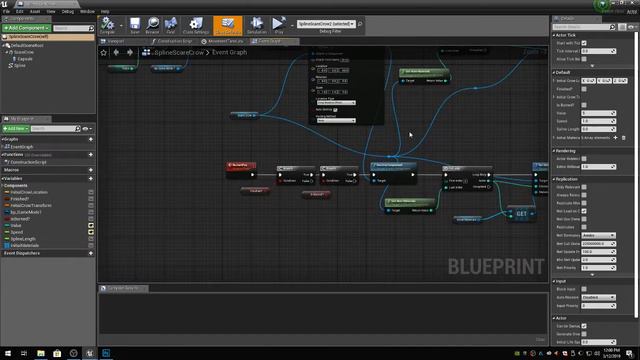Screen dimensions: 640x360
Task: Toggle Can be Damaged checkbox
Action: (x=584, y=326)
